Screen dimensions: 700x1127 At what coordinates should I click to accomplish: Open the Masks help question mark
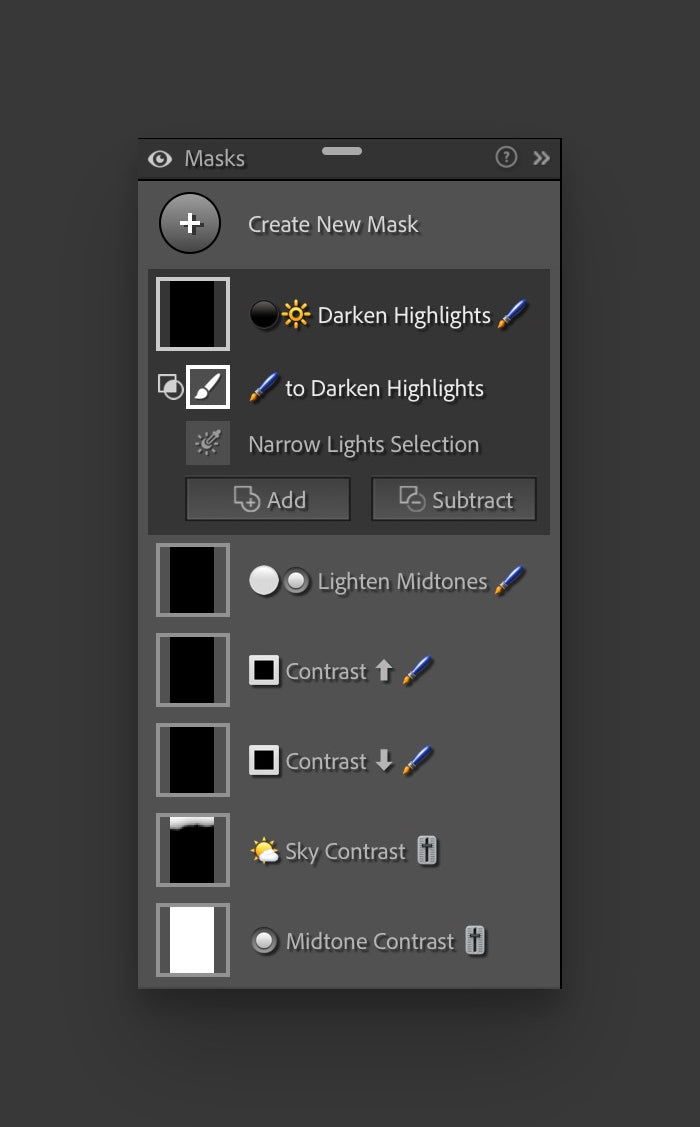506,157
